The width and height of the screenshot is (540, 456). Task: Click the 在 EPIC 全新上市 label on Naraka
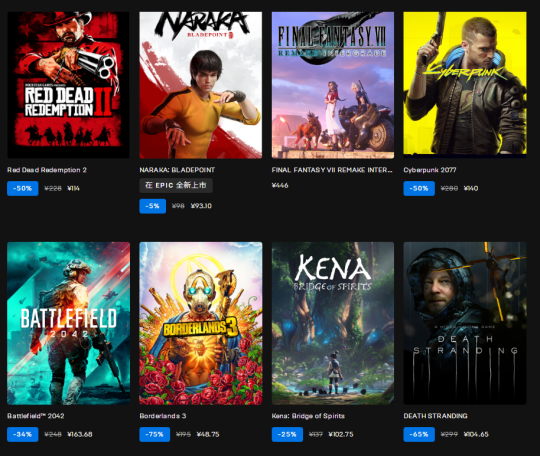coord(176,185)
